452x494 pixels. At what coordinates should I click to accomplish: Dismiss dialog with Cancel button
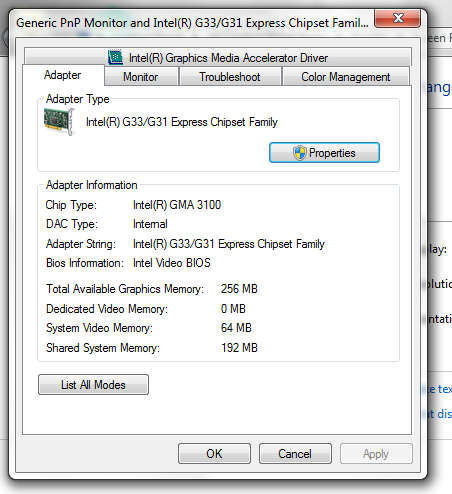pos(295,454)
